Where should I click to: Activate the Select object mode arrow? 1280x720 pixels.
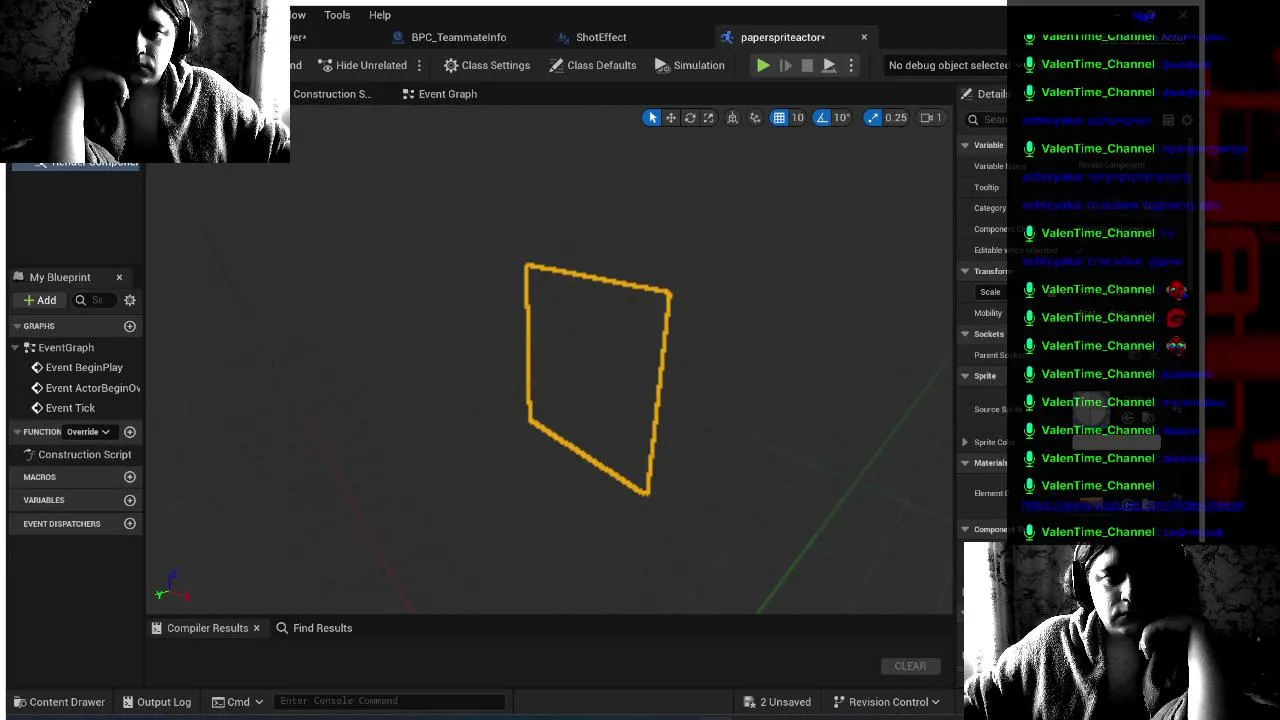tap(652, 118)
